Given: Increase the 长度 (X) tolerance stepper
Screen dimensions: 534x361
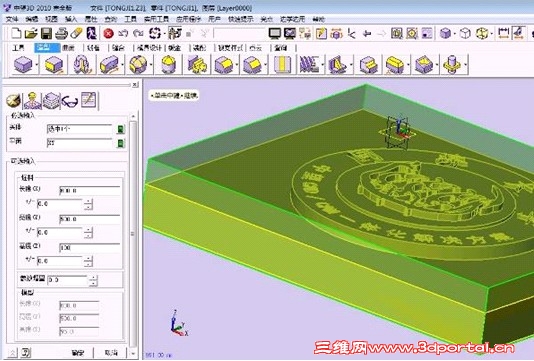Looking at the screenshot, I should coord(89,201).
